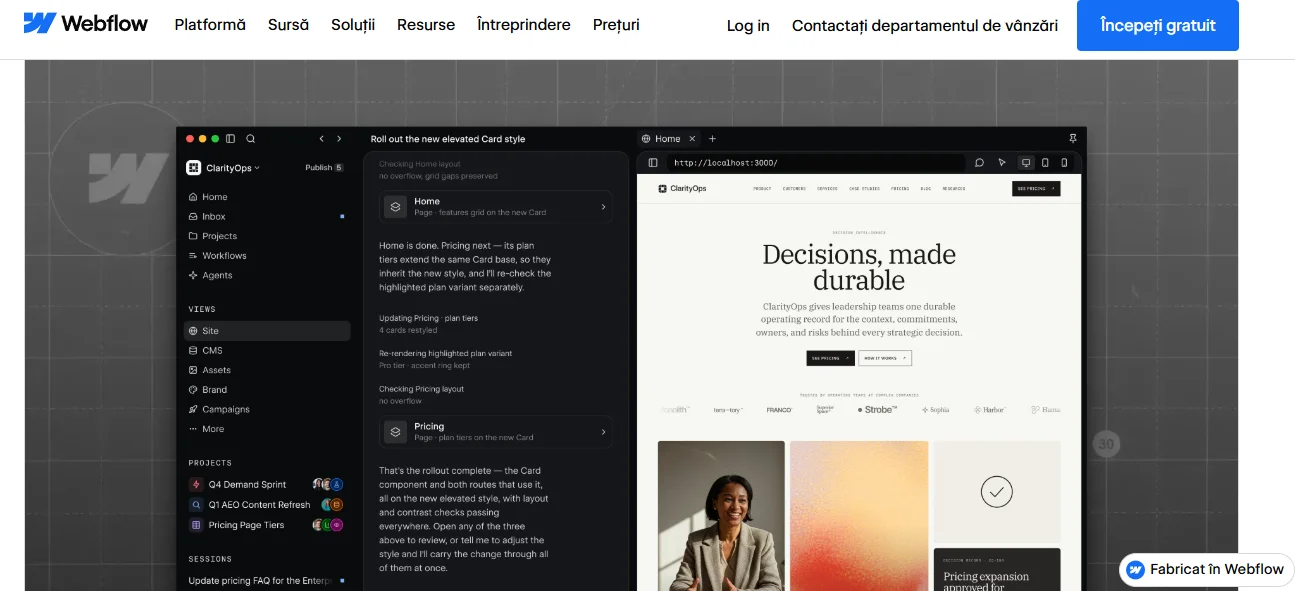
Task: Click the checkmark circle card in preview
Action: (997, 492)
